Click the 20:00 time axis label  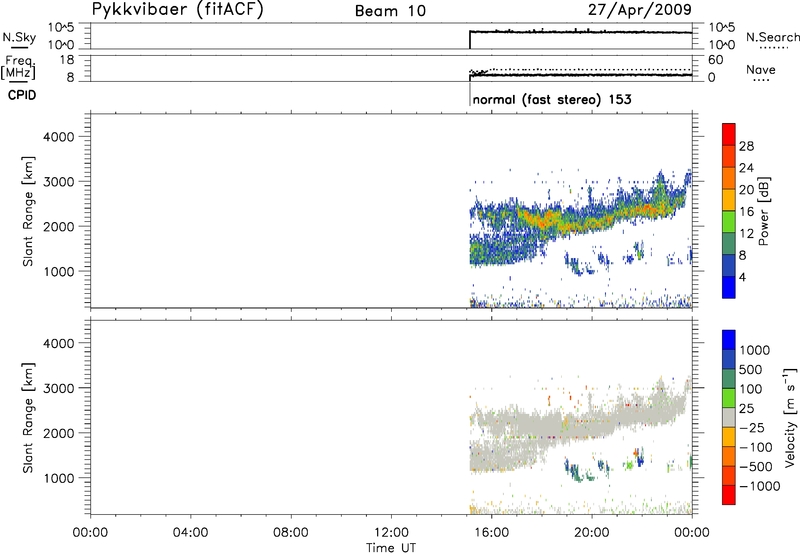tap(592, 533)
